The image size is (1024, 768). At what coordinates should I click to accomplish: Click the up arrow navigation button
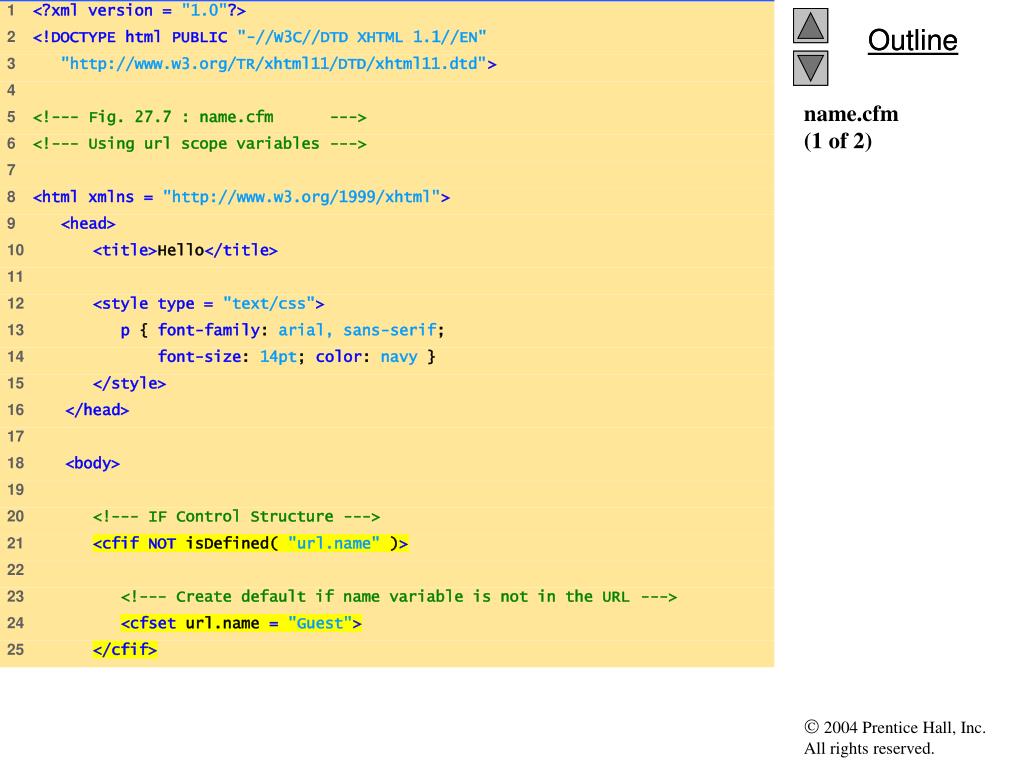pyautogui.click(x=810, y=26)
